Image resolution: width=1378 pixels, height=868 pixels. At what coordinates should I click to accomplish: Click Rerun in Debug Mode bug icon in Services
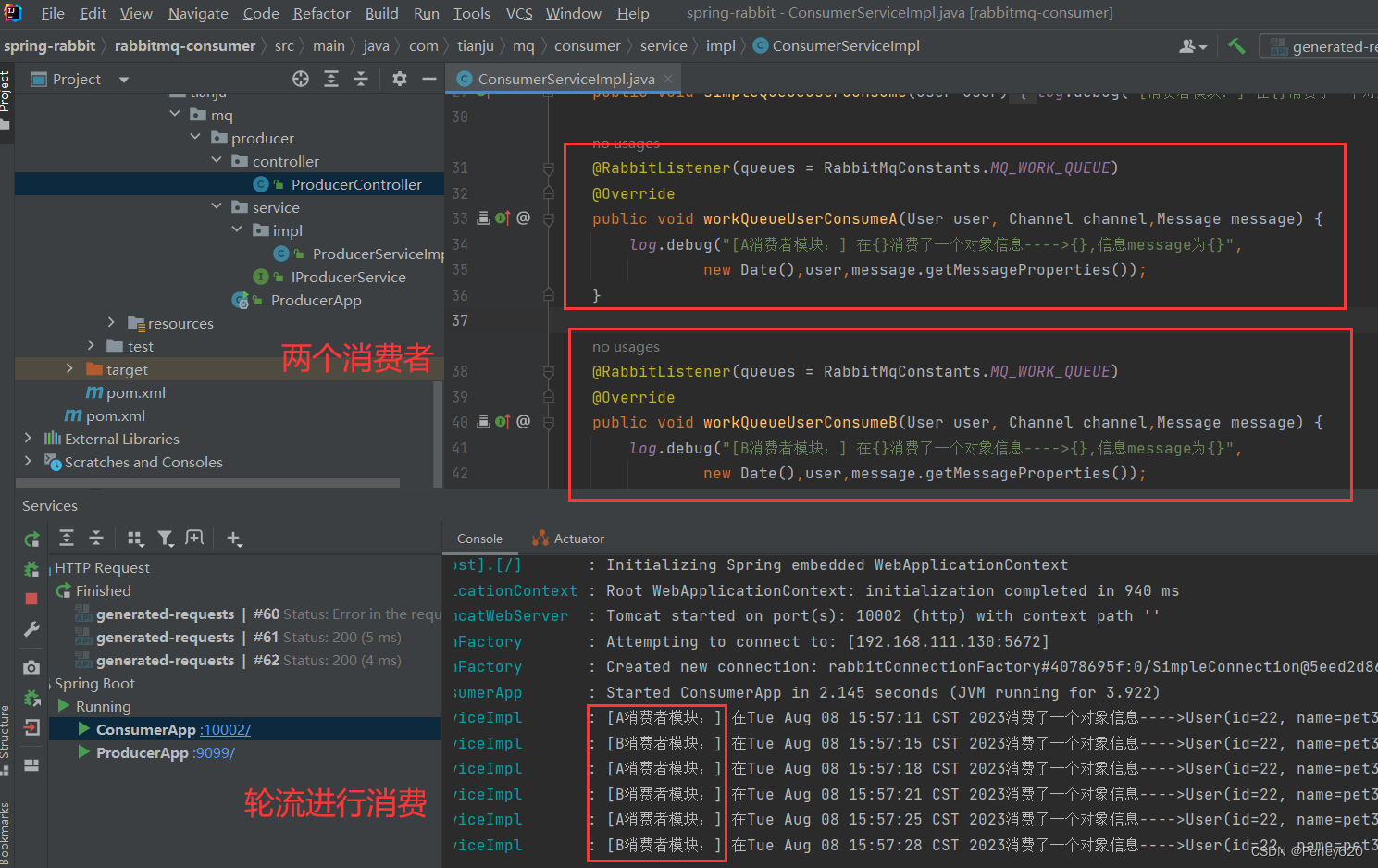31,568
